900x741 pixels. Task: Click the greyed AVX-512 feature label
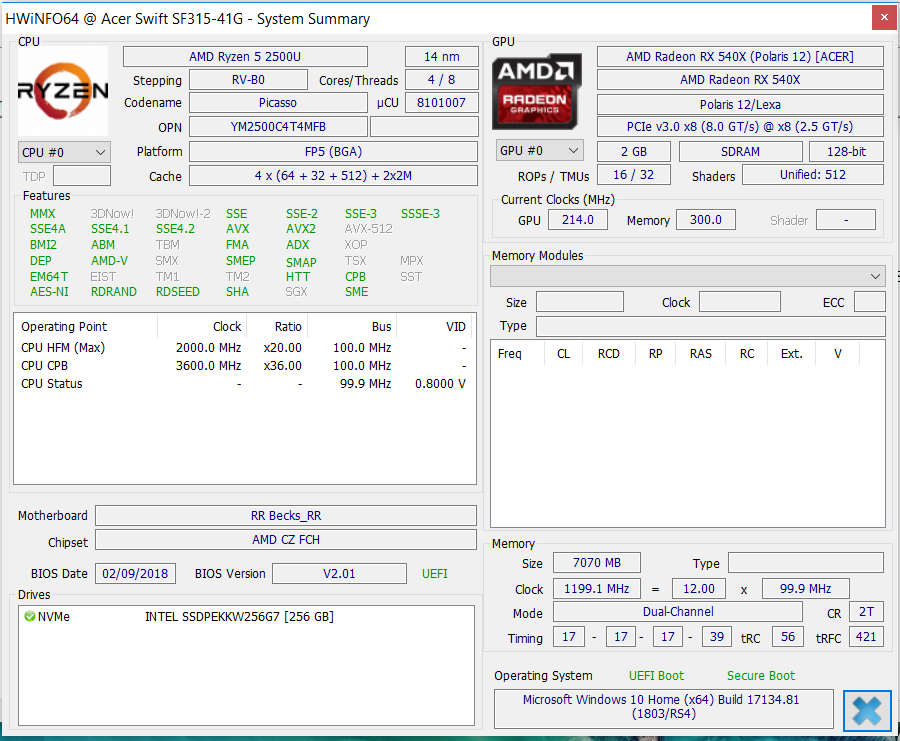click(368, 229)
